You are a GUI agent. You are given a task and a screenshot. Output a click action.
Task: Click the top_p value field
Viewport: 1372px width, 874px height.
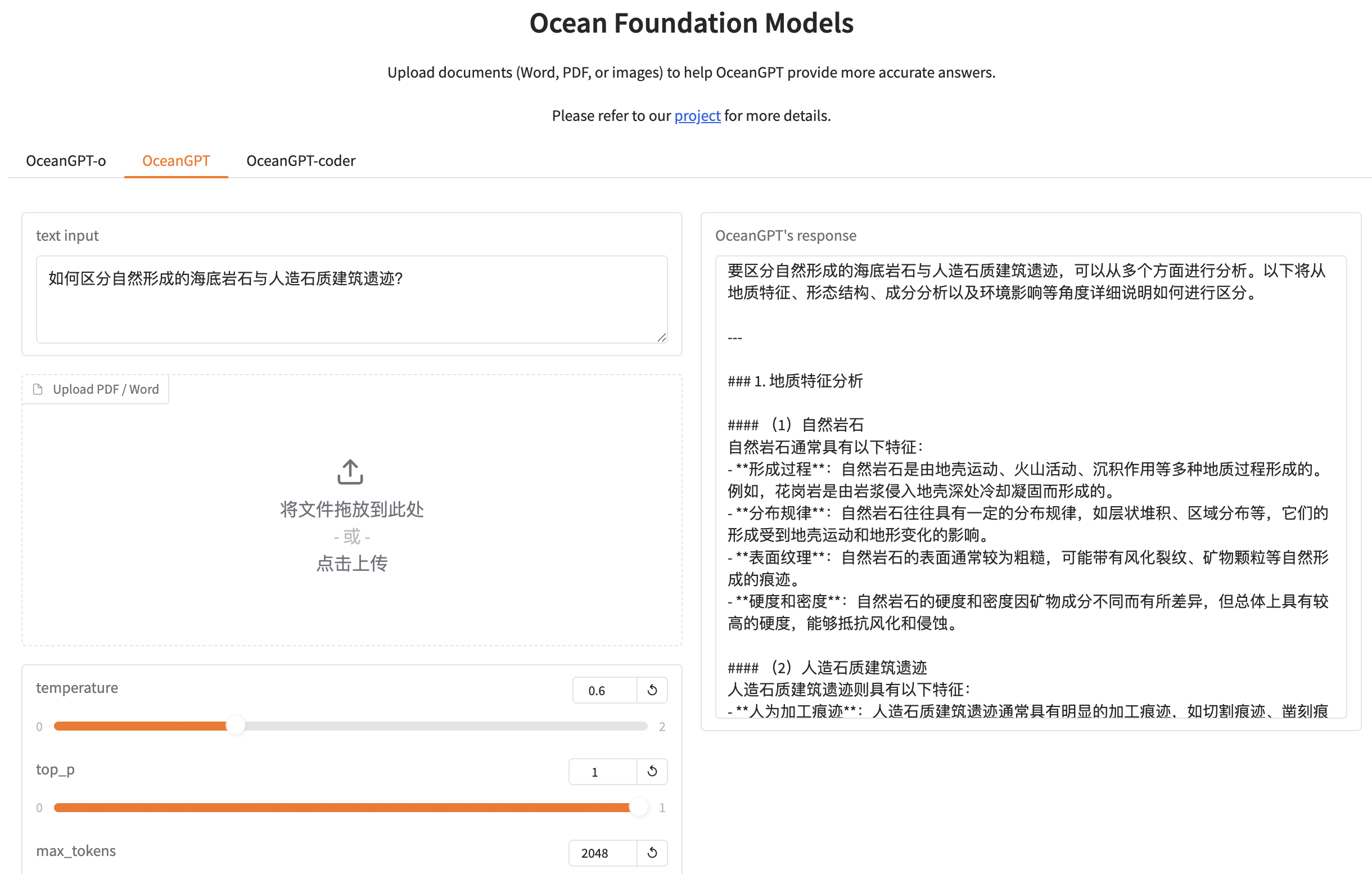point(603,772)
